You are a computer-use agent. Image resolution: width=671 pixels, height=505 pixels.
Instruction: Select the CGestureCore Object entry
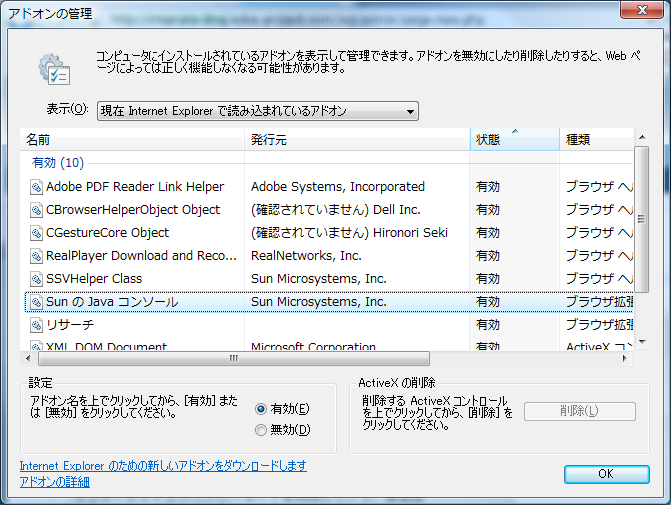coord(107,233)
